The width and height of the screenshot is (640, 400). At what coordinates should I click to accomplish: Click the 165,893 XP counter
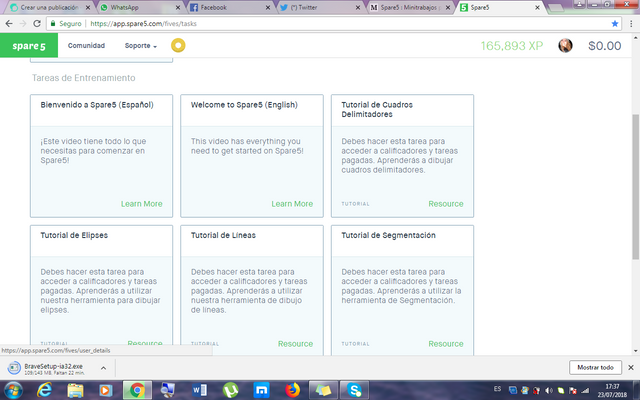pyautogui.click(x=511, y=46)
